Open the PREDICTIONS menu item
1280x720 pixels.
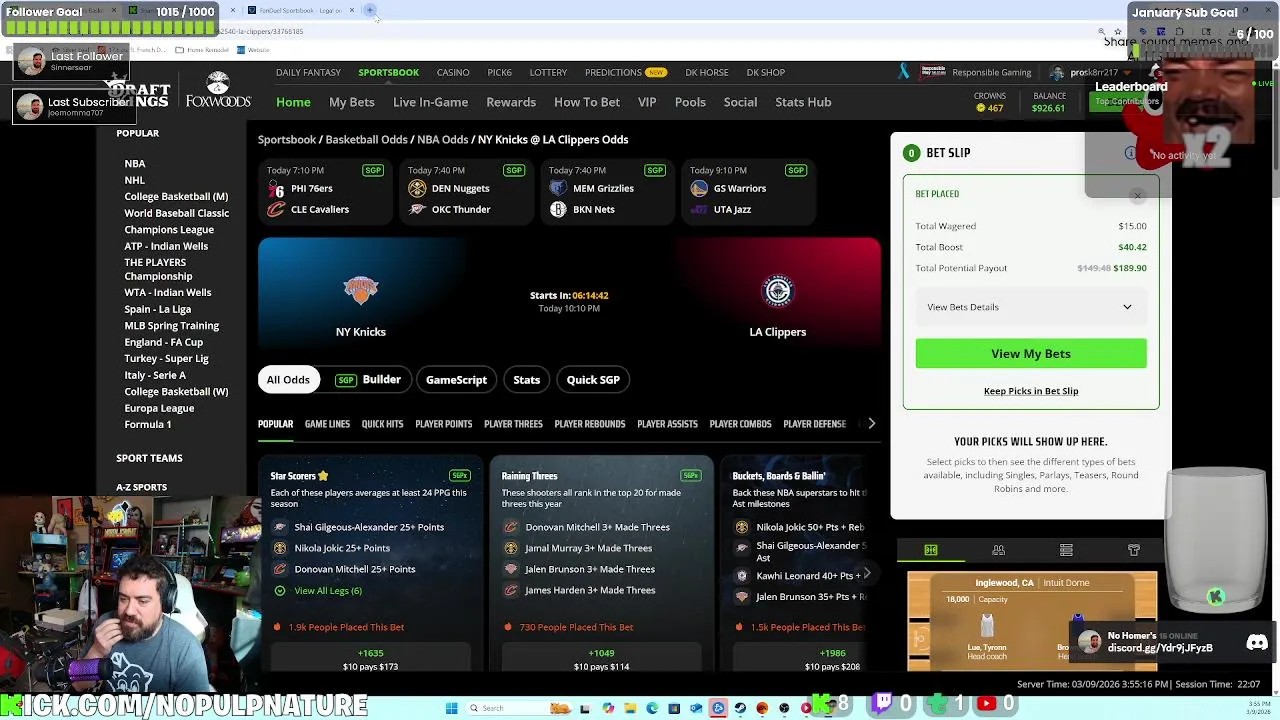click(613, 72)
